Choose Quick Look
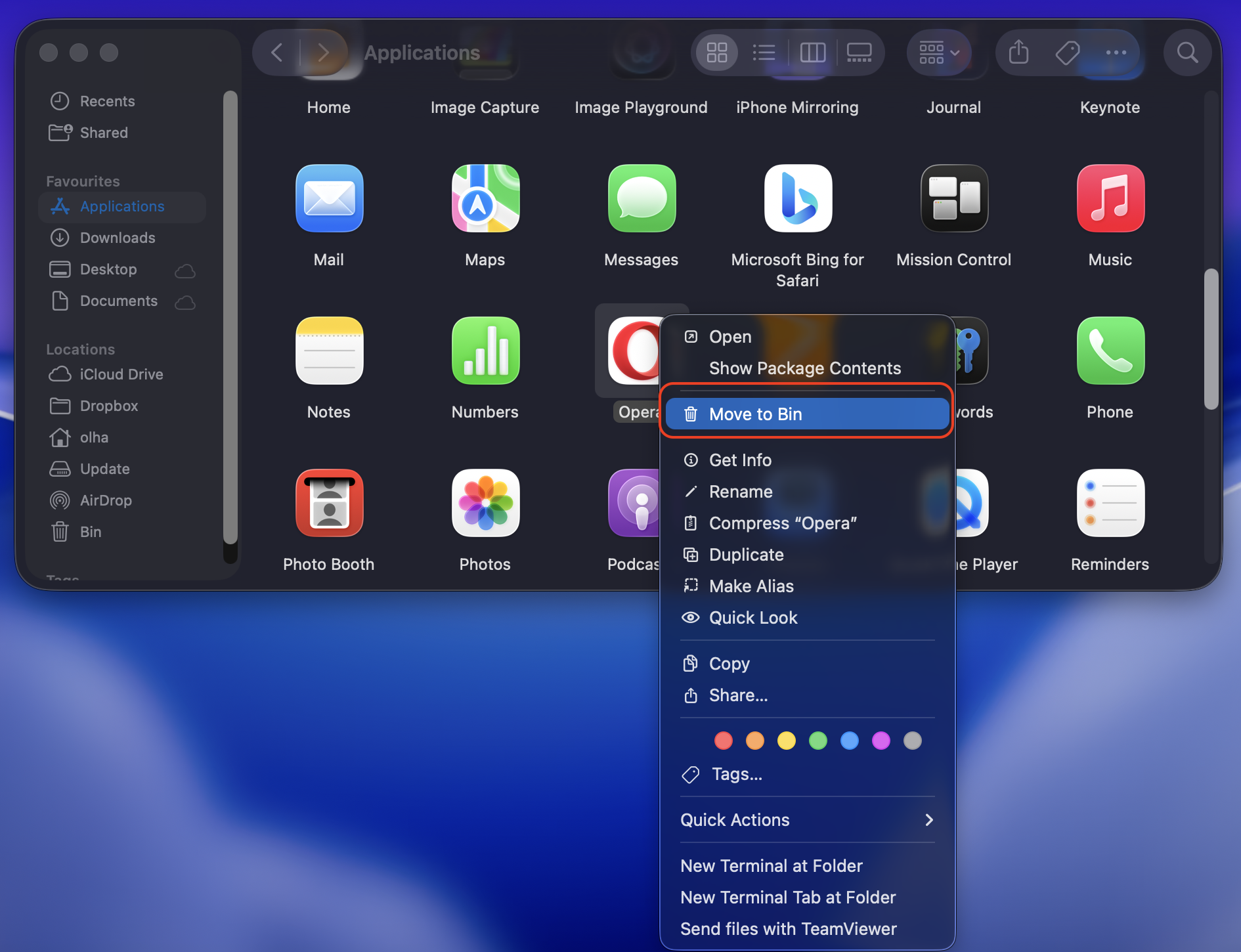 coord(807,618)
